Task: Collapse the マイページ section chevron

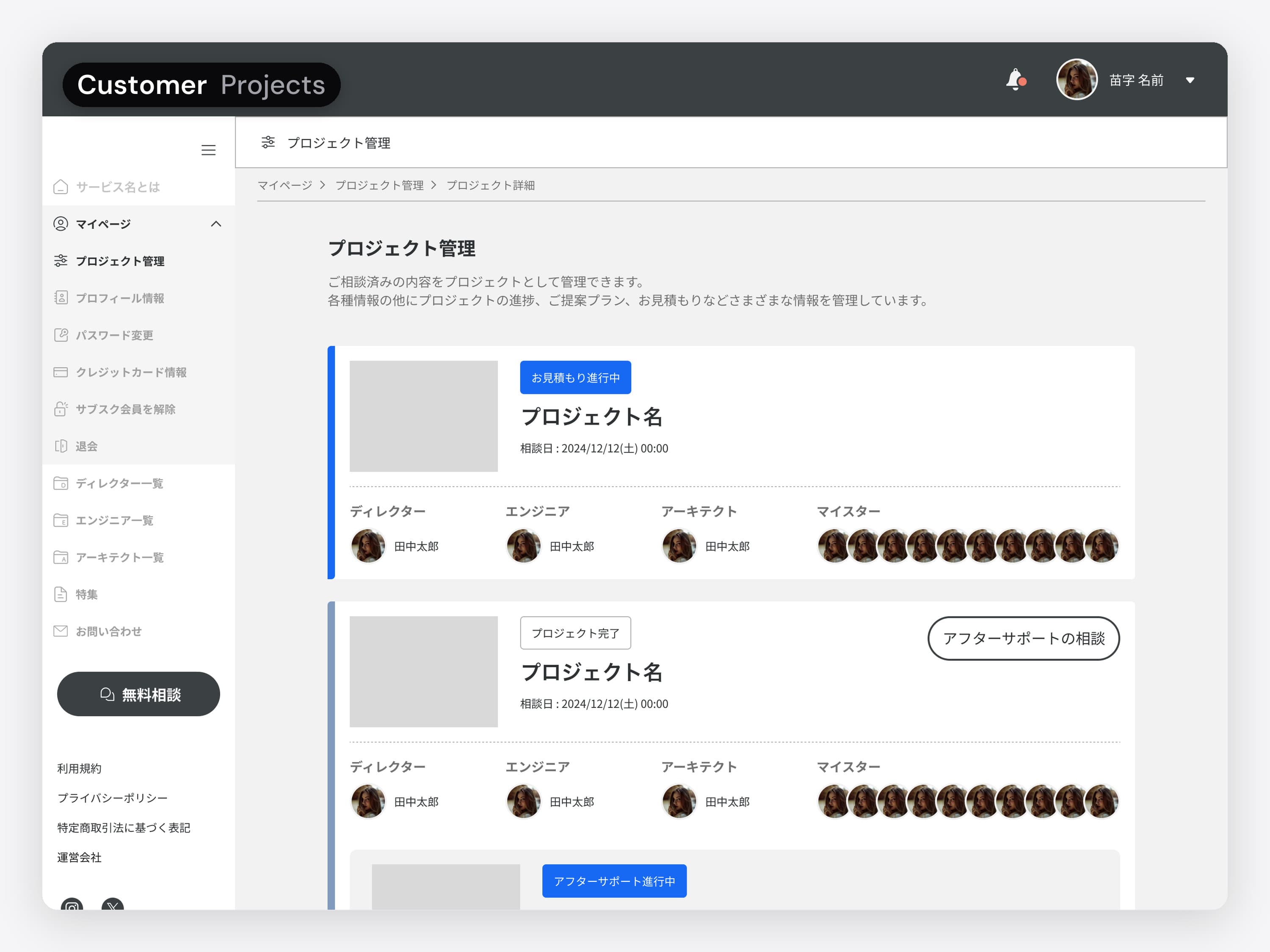Action: [216, 224]
